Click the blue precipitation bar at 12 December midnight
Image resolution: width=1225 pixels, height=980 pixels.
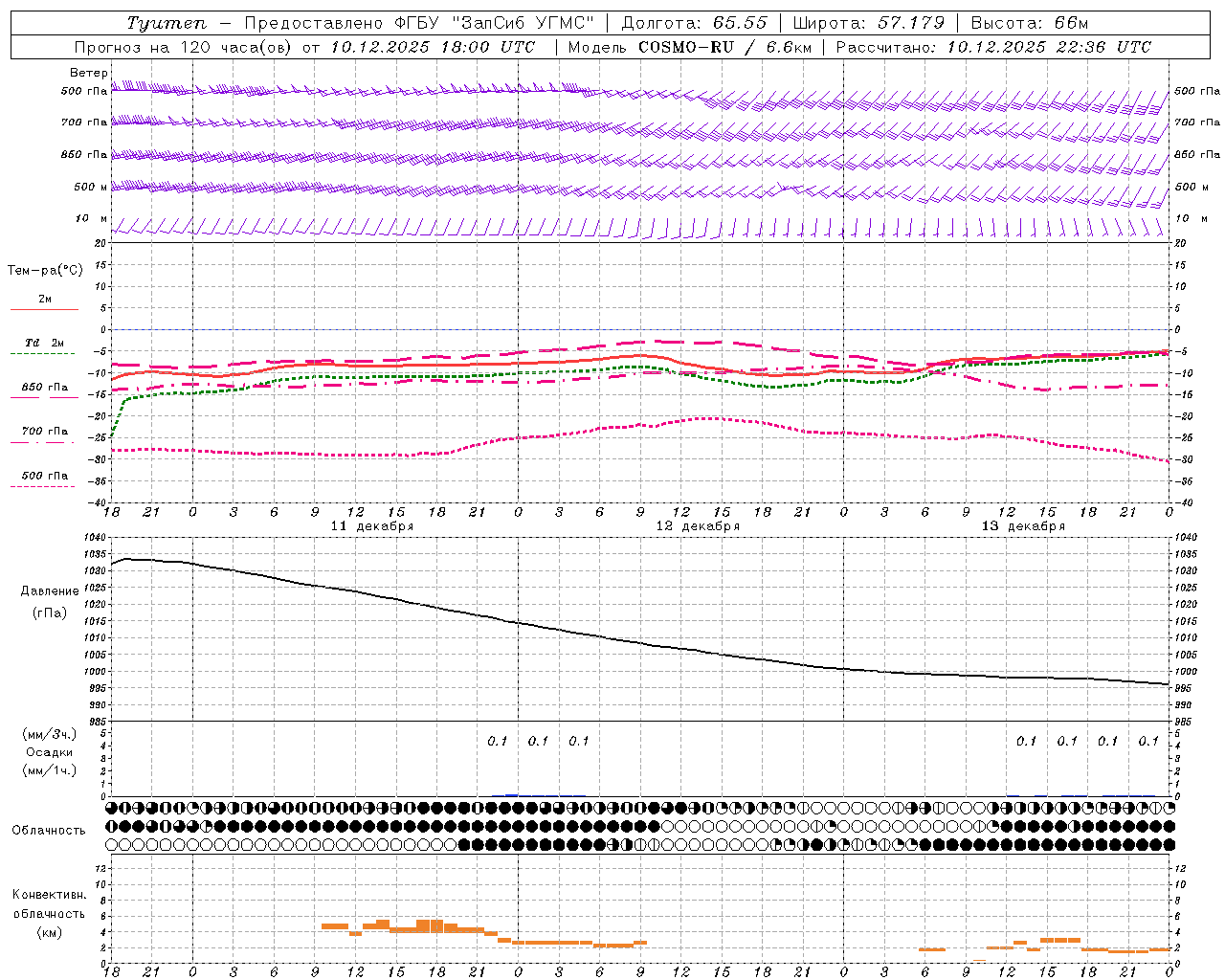(x=512, y=794)
